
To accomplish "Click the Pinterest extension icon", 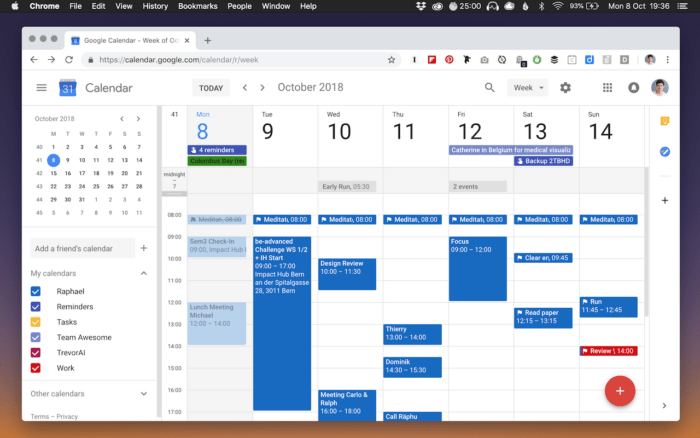I will 449,60.
